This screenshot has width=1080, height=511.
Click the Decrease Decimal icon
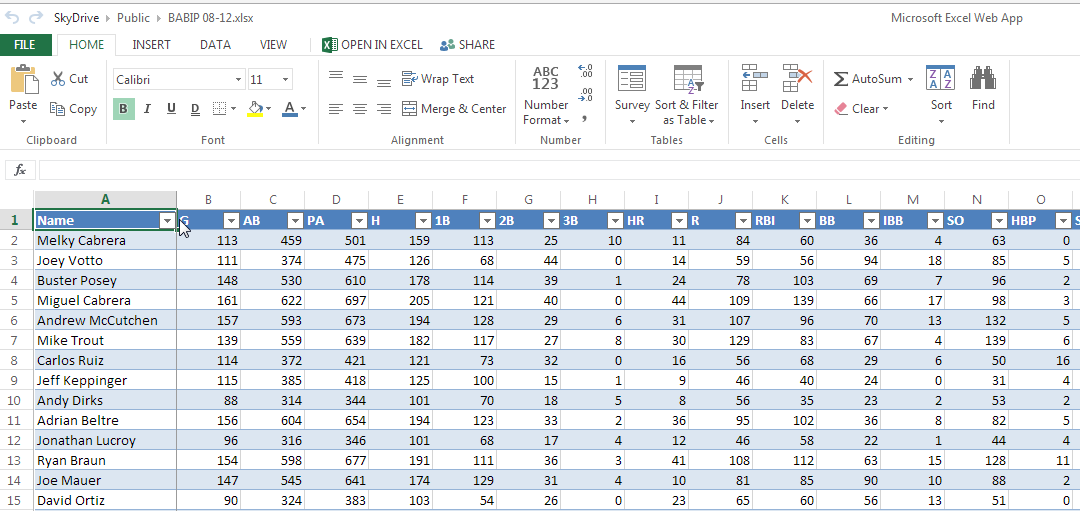(x=586, y=94)
